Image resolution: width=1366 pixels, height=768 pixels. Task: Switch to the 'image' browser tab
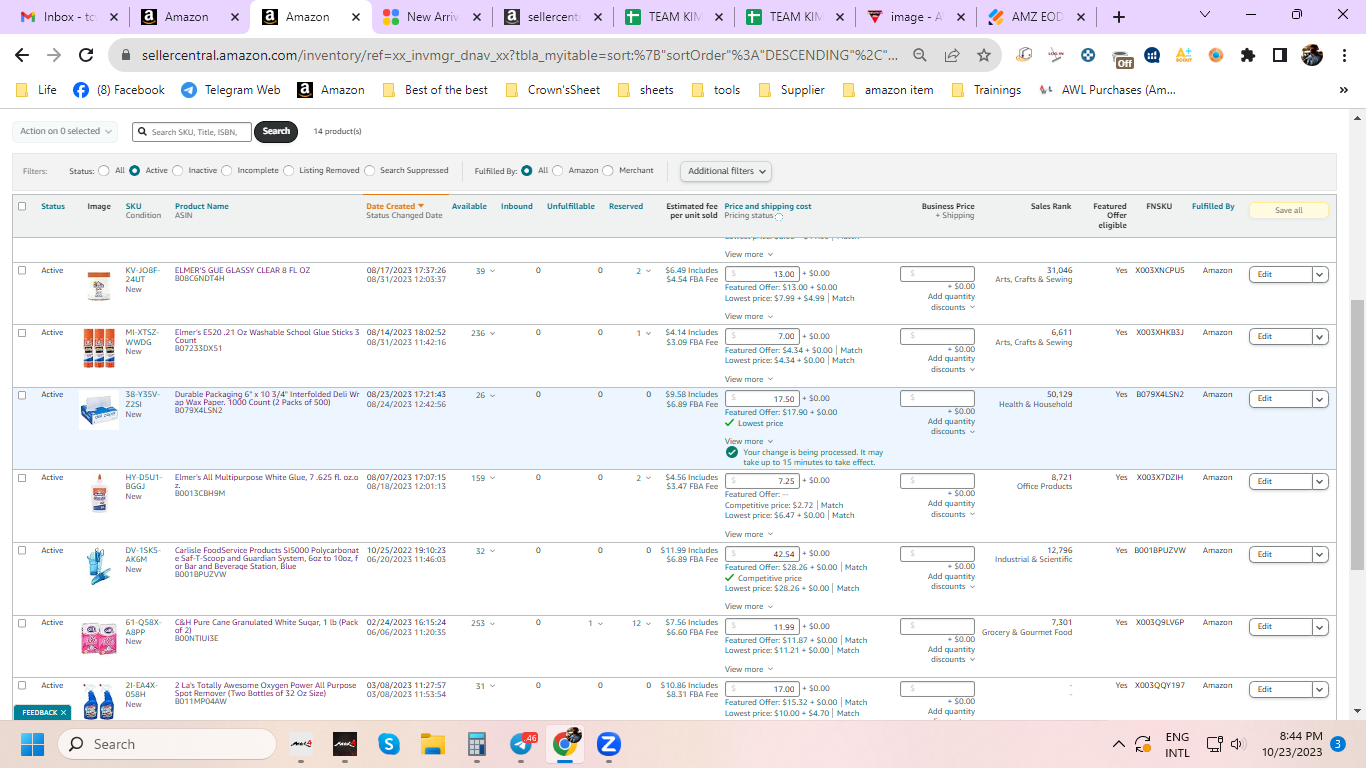coord(916,17)
